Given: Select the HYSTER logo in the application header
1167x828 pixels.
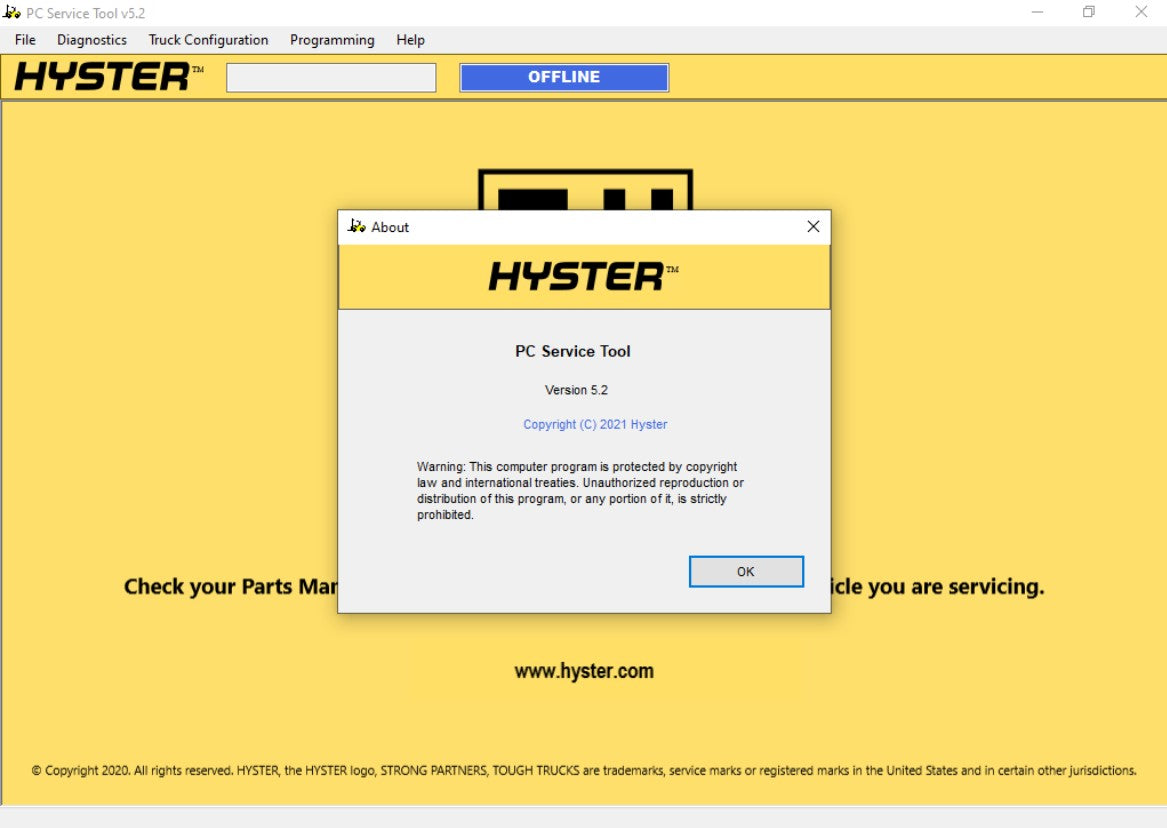Looking at the screenshot, I should (x=103, y=77).
